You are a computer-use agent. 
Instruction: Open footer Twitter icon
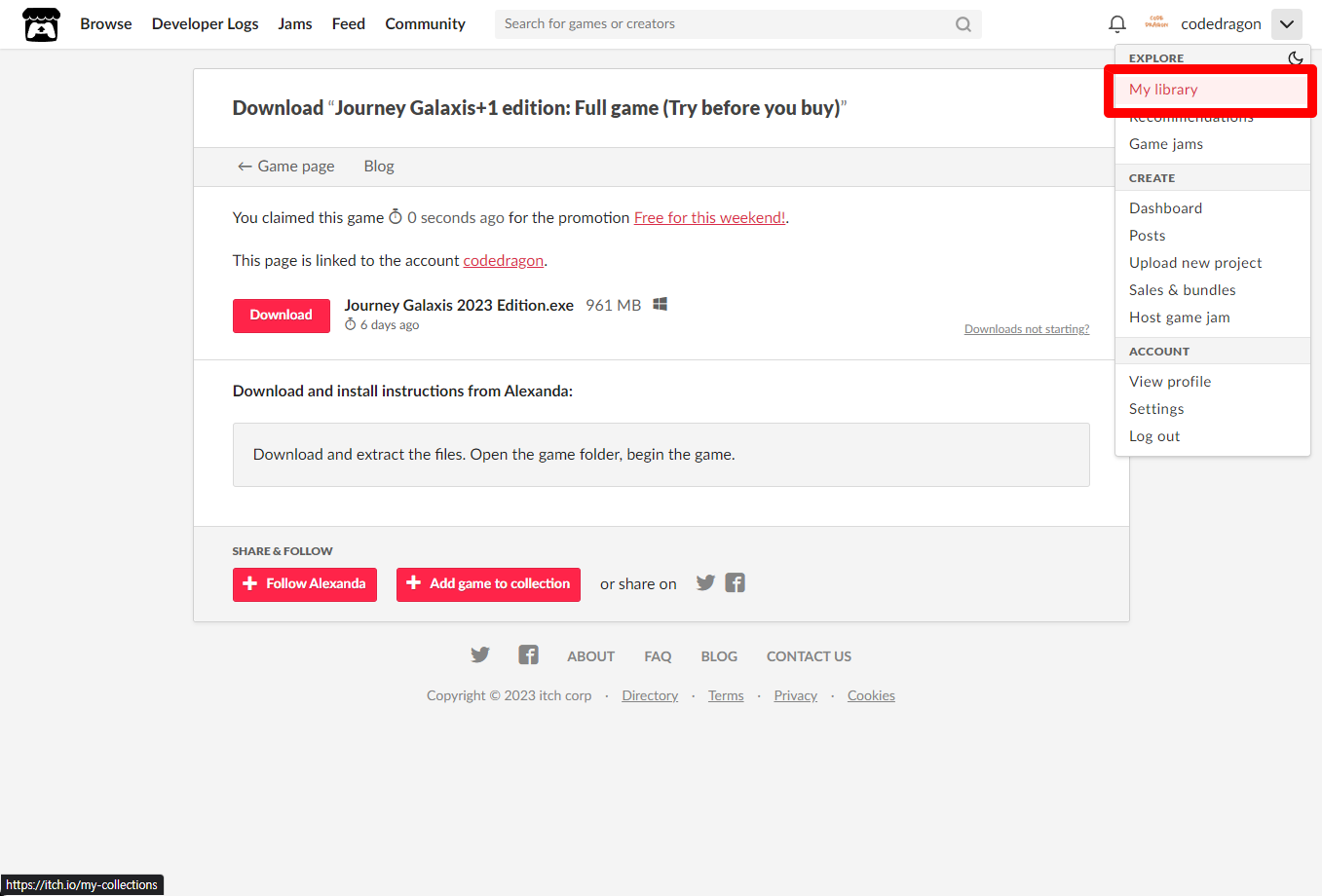point(480,654)
